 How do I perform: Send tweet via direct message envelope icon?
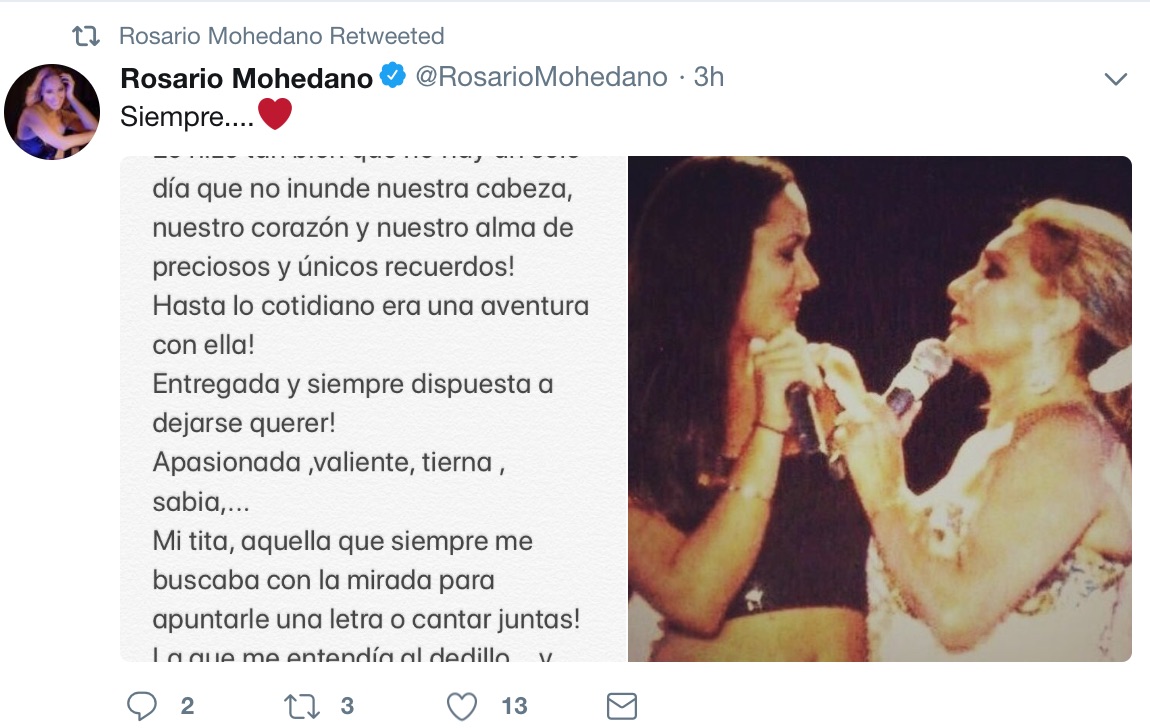(622, 707)
